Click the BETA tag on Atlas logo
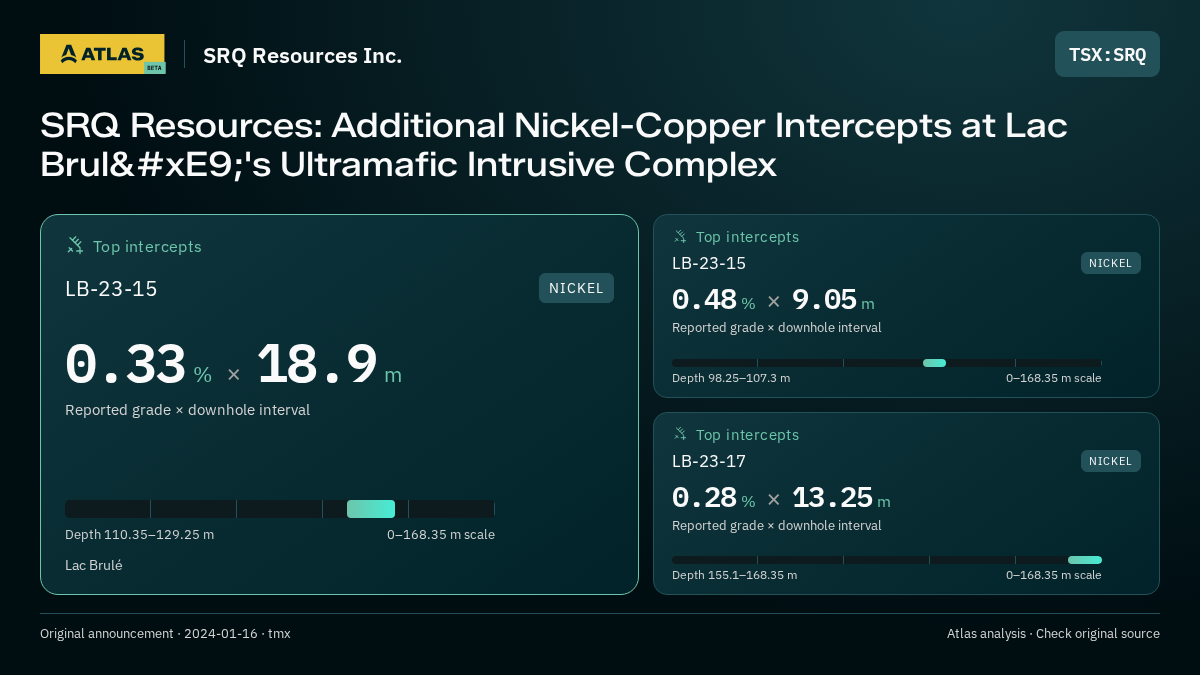1200x675 pixels. (x=154, y=68)
